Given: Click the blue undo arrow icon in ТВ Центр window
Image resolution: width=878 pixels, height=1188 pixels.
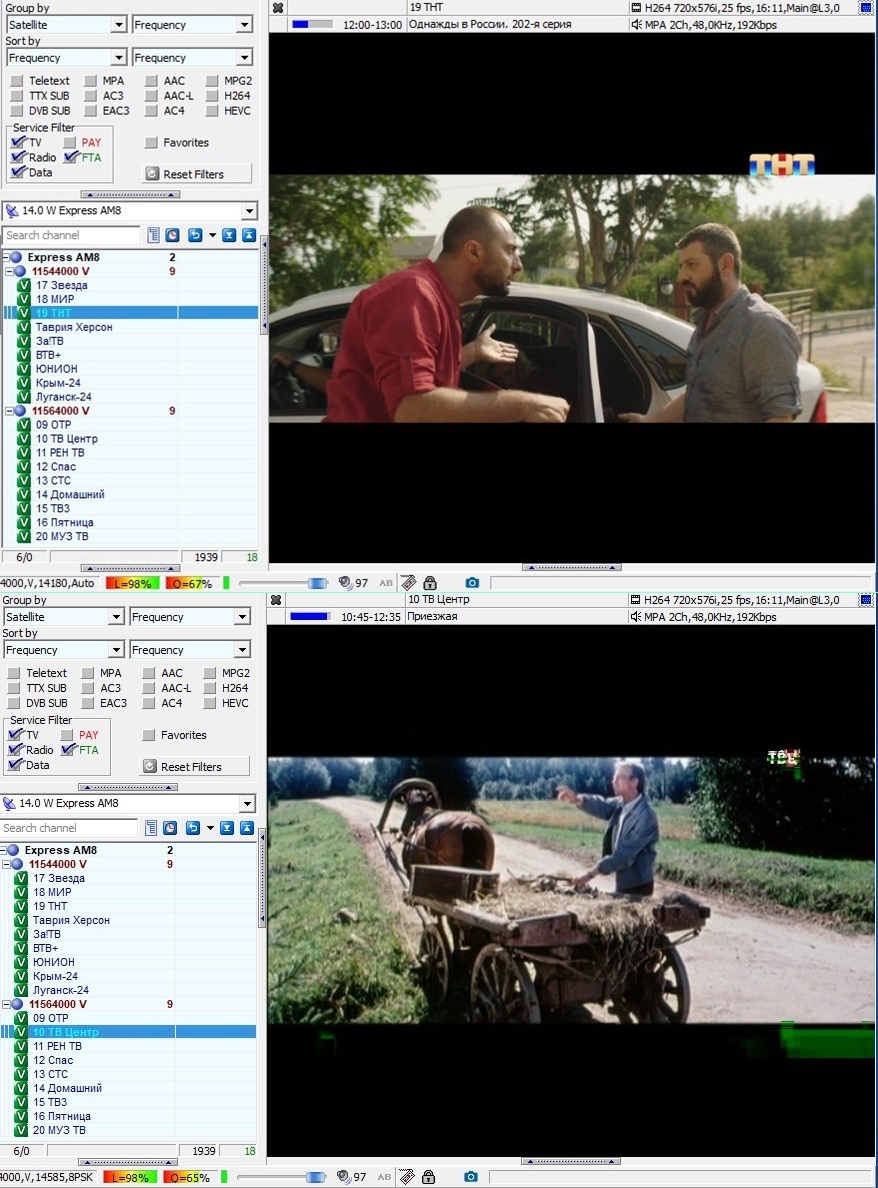Looking at the screenshot, I should [x=193, y=828].
